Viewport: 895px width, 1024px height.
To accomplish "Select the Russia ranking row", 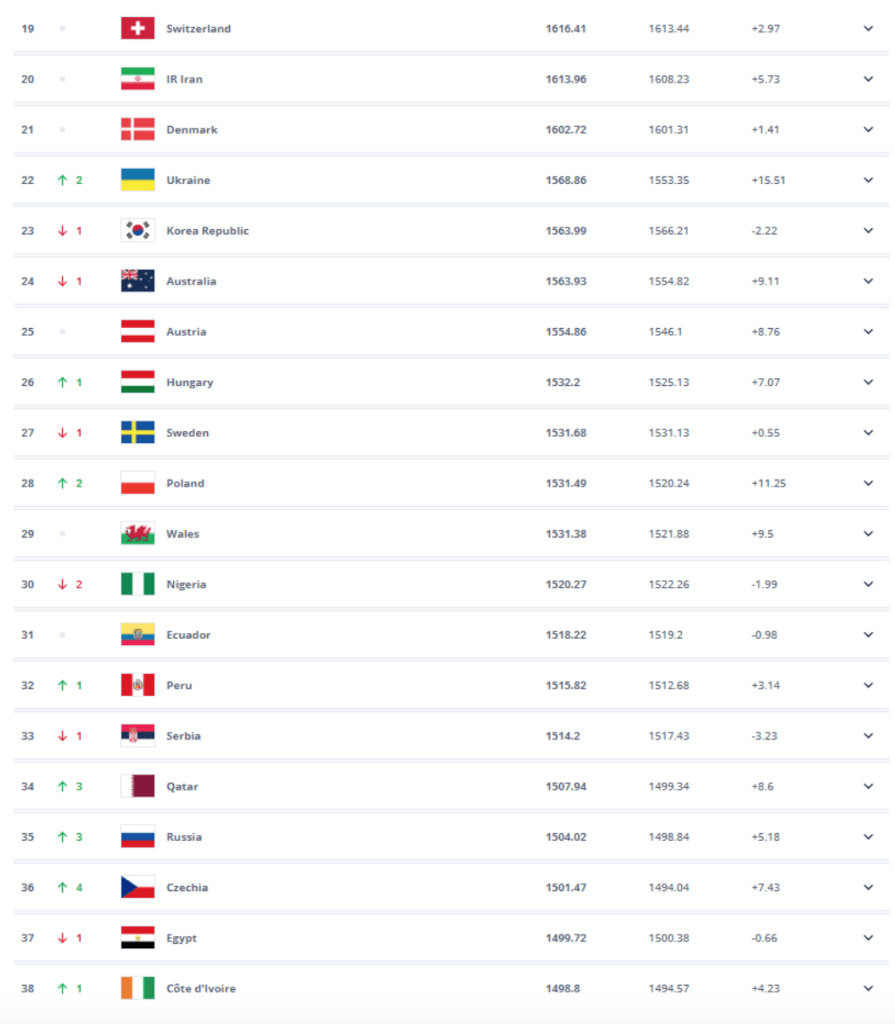I will click(x=451, y=837).
